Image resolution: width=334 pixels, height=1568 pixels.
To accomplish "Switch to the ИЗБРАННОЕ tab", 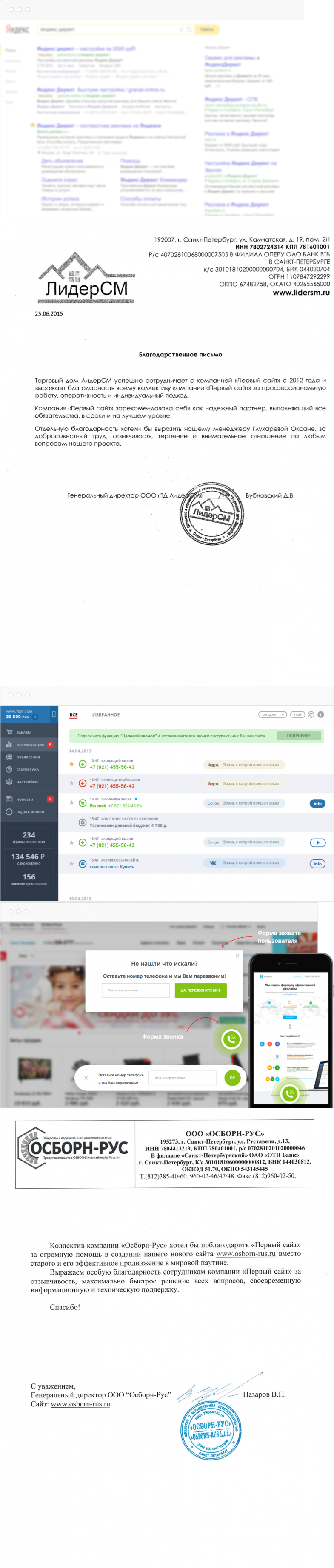I will tap(106, 714).
